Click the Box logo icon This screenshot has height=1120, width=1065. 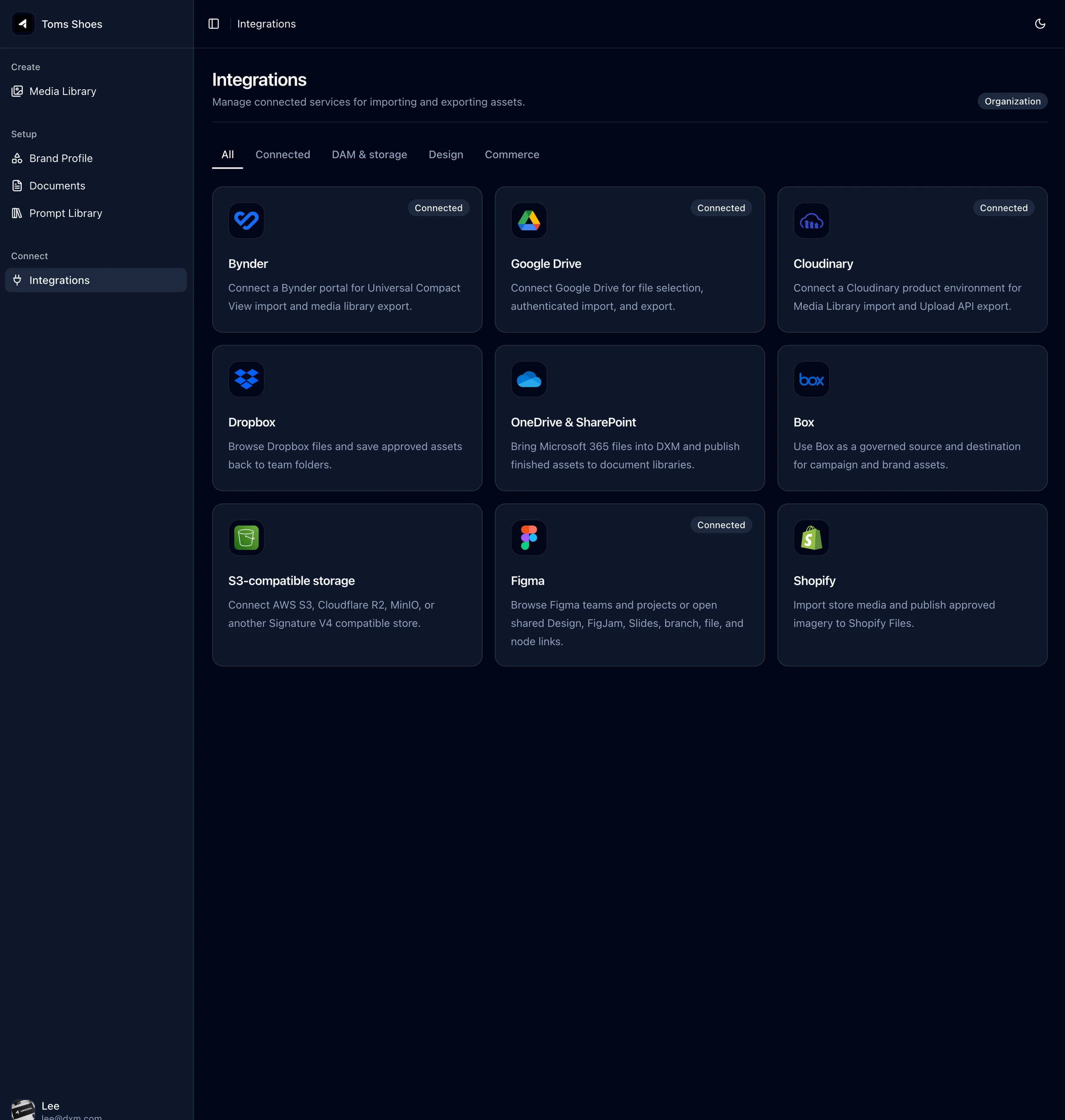(811, 379)
